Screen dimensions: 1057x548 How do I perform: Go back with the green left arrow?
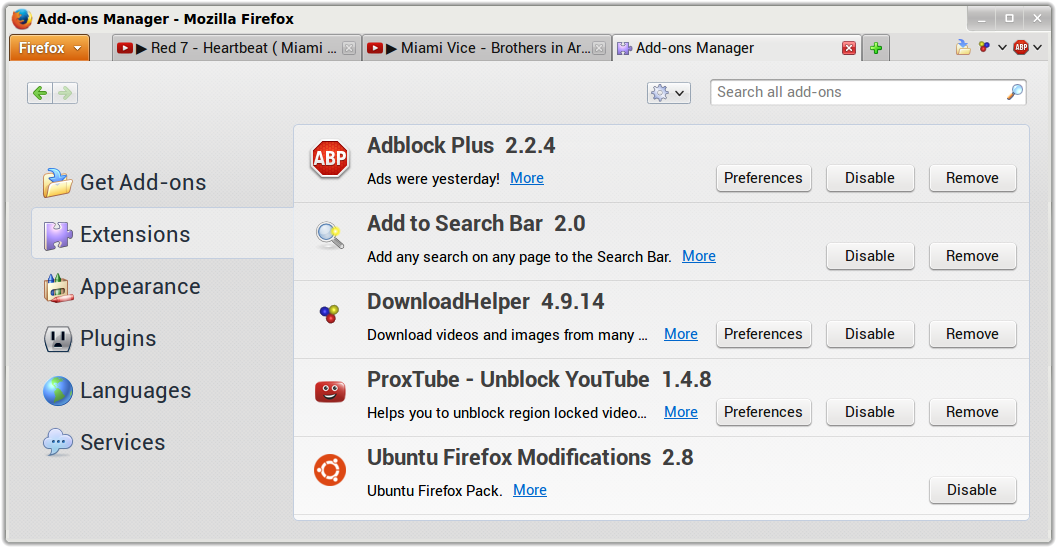pyautogui.click(x=40, y=93)
